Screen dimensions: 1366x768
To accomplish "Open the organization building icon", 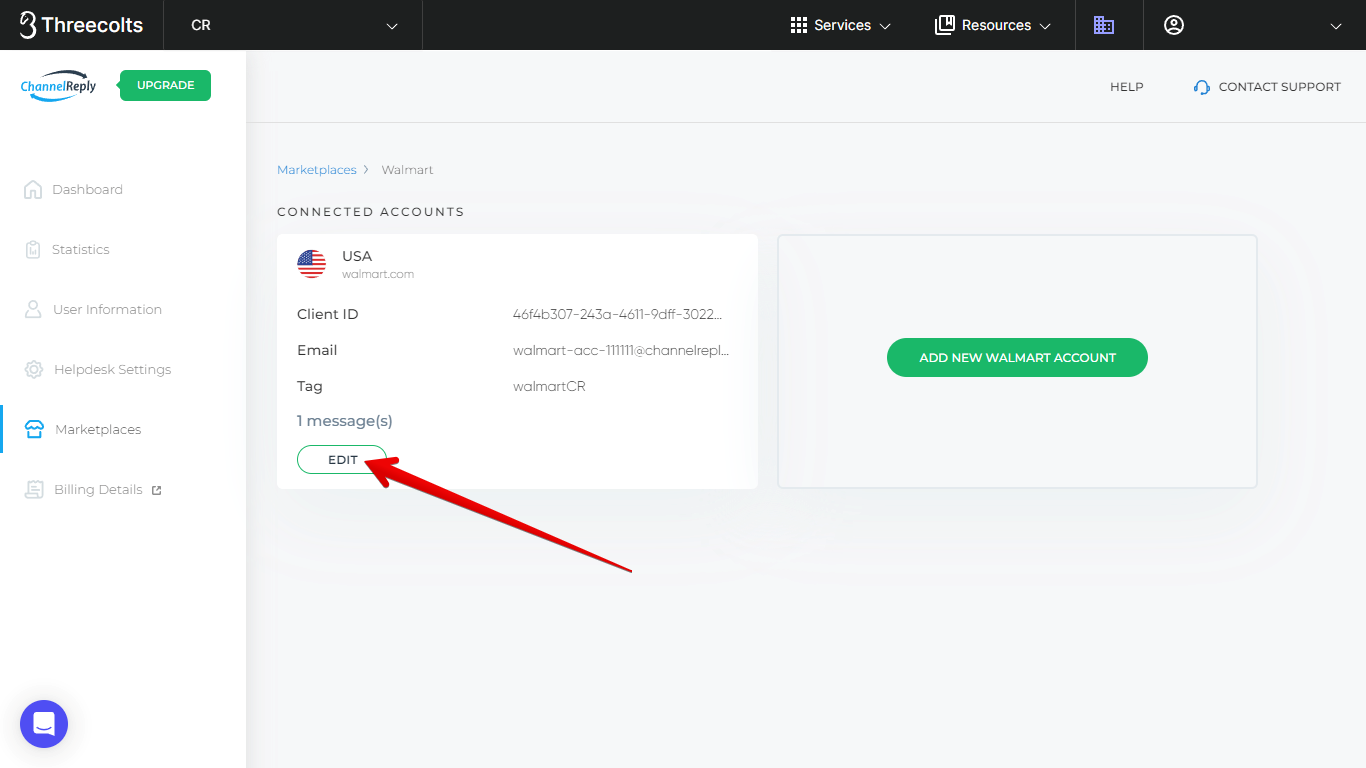I will [x=1104, y=25].
